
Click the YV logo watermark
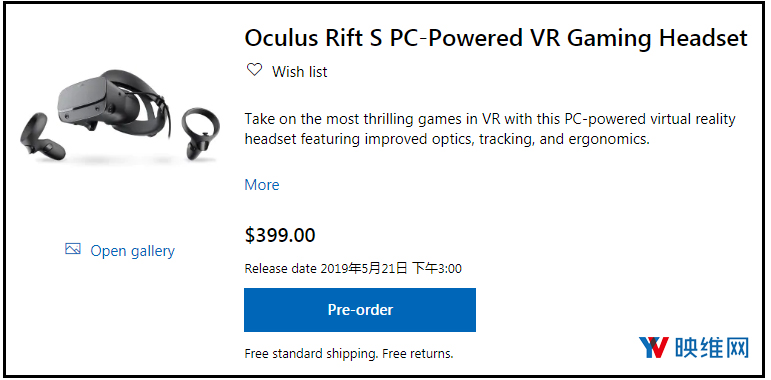pos(653,347)
